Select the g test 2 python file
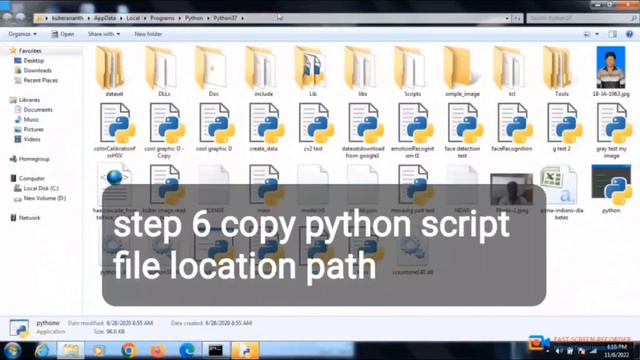Image resolution: width=640 pixels, height=360 pixels. [562, 128]
